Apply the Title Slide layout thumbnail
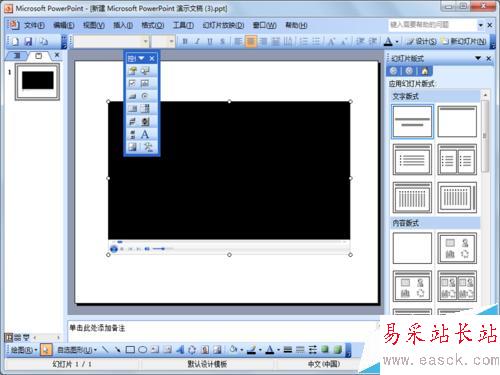The width and height of the screenshot is (500, 375). [412, 122]
